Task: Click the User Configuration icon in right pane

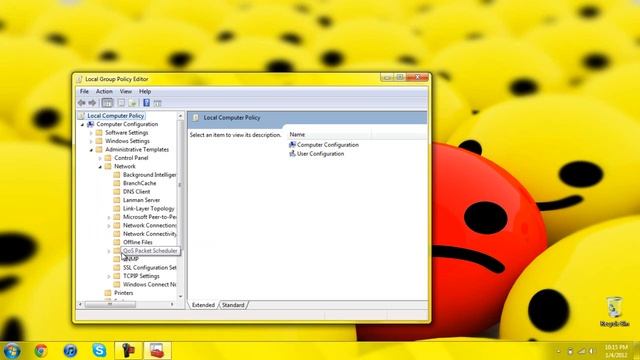Action: (292, 153)
